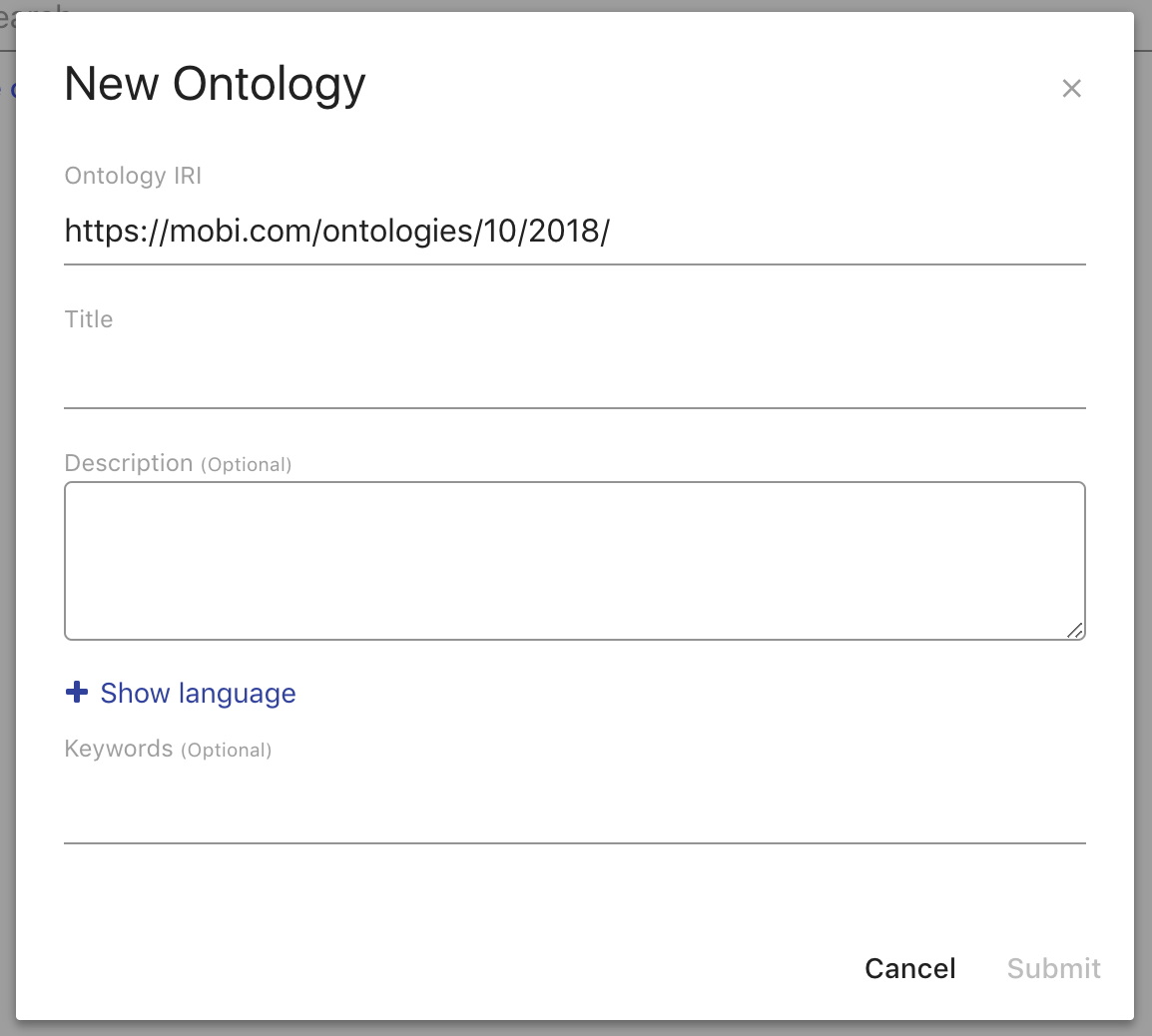Screen dimensions: 1152x1036
Task: Click the Keywords label text
Action: click(119, 748)
